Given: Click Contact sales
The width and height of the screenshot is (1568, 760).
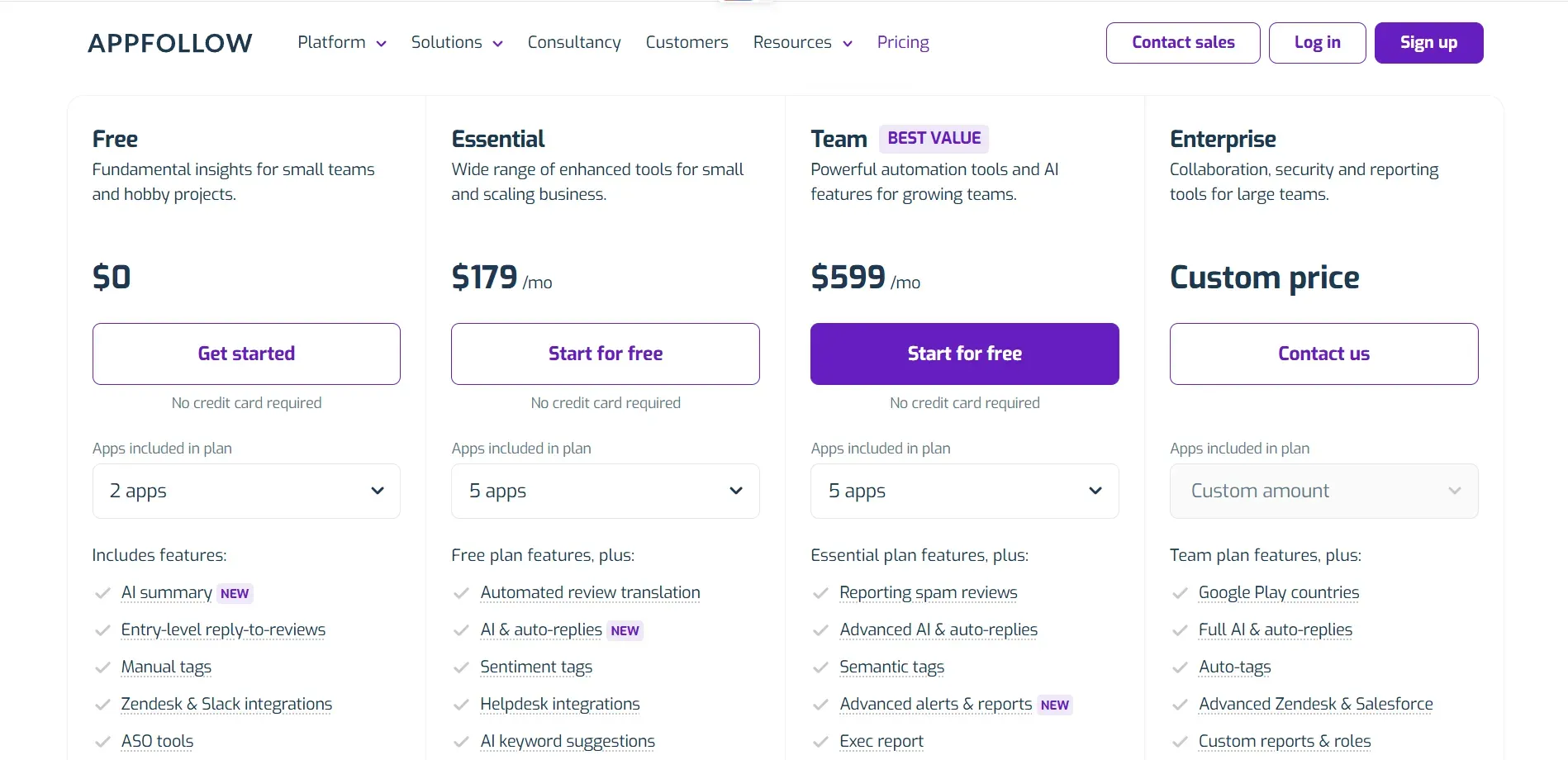Looking at the screenshot, I should click(x=1182, y=43).
